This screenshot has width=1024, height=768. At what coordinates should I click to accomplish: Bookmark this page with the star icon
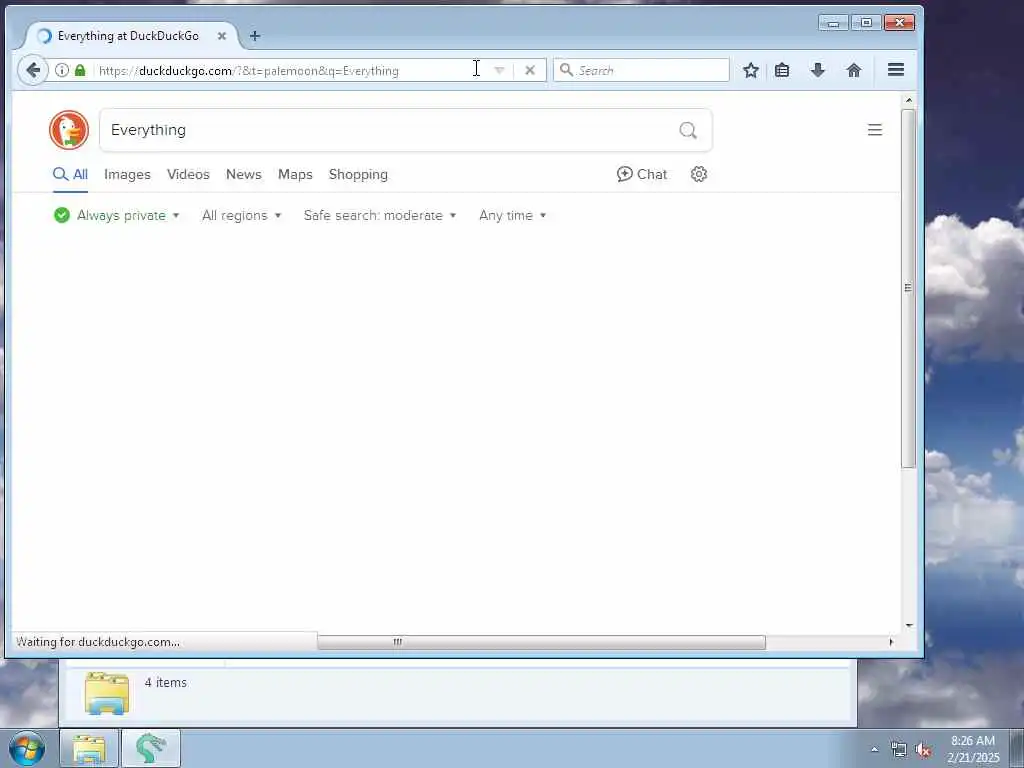click(750, 70)
